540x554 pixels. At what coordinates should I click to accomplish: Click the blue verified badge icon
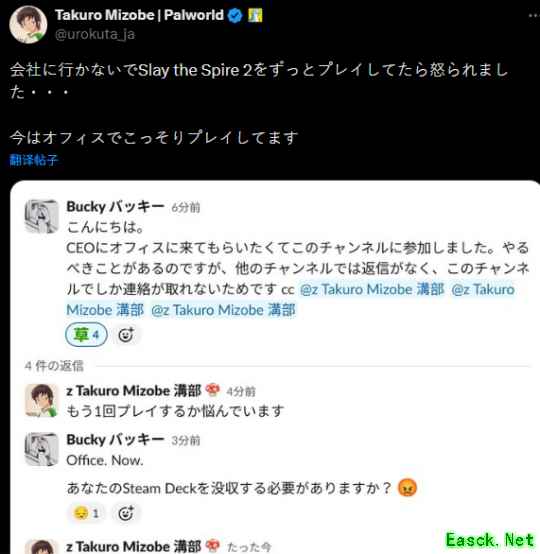click(235, 15)
